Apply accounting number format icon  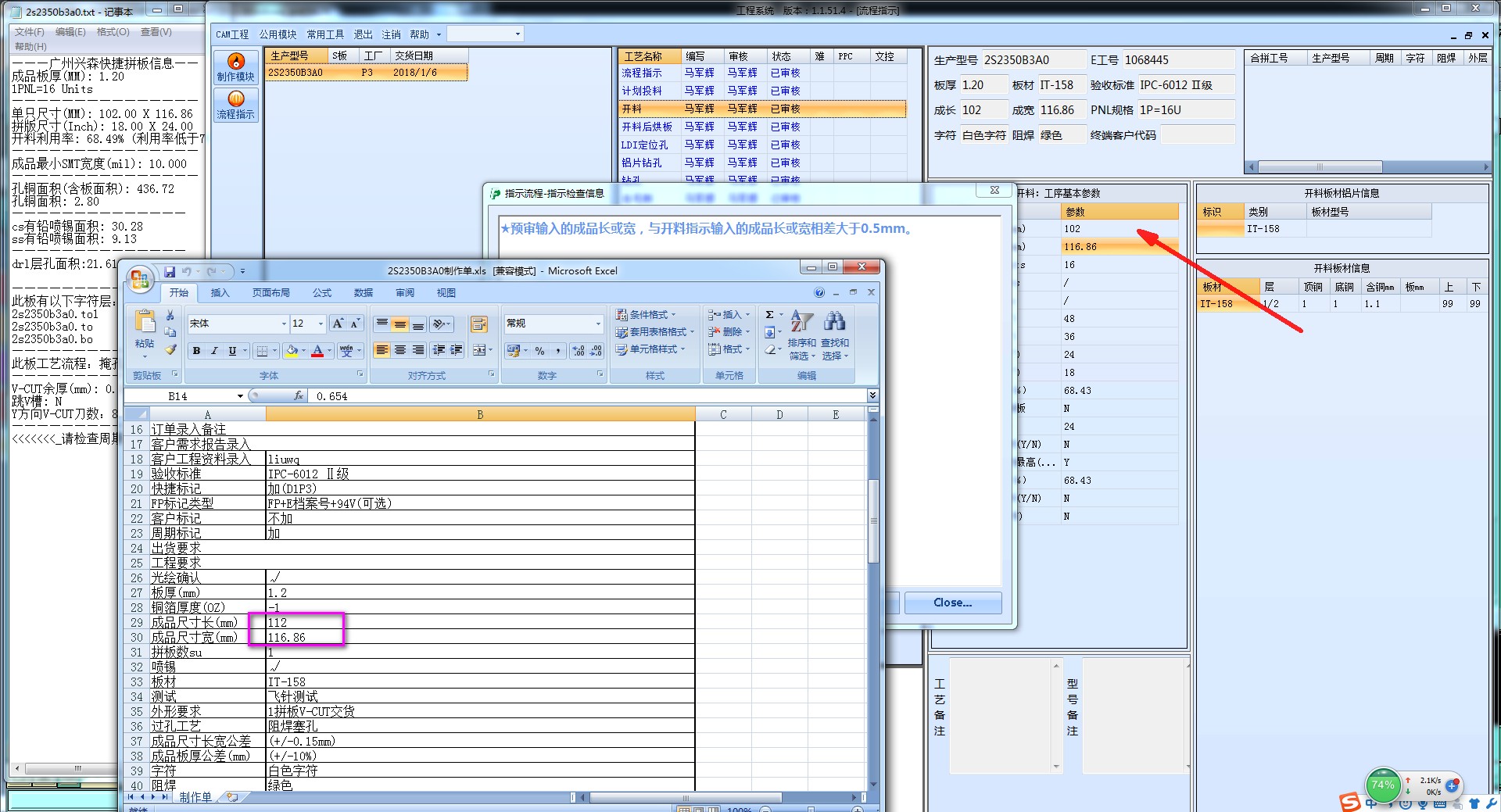click(x=514, y=350)
